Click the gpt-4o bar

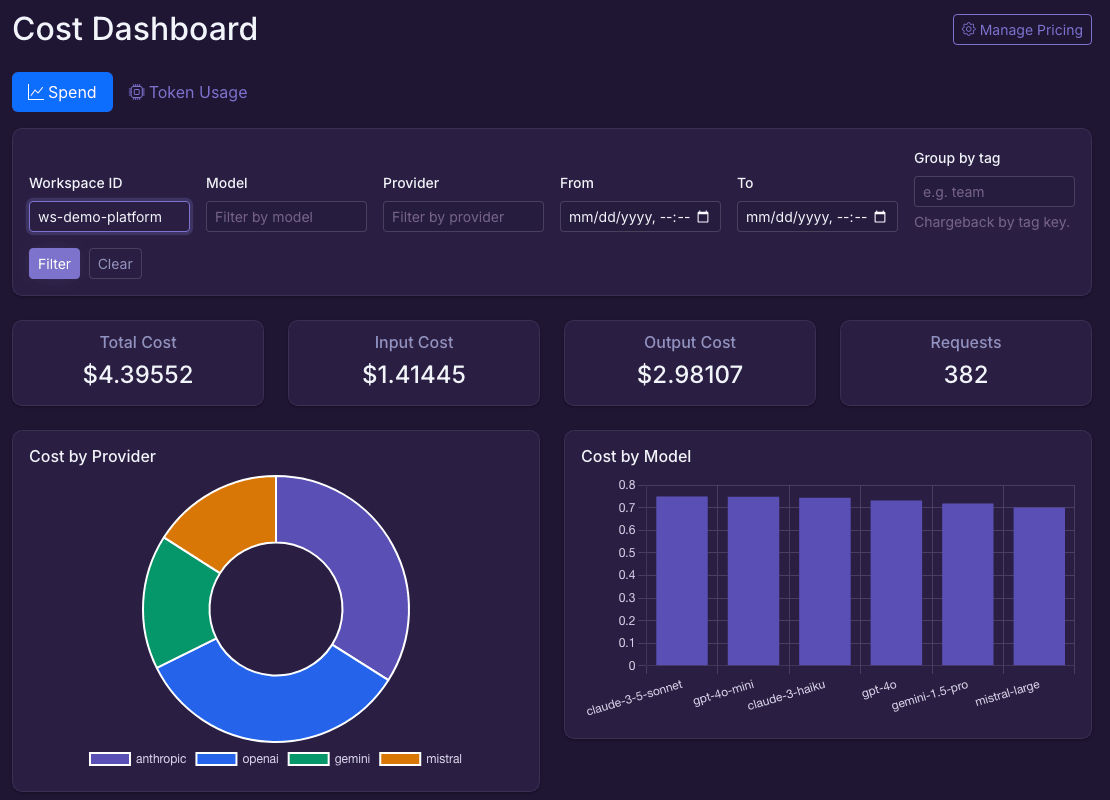pos(896,583)
